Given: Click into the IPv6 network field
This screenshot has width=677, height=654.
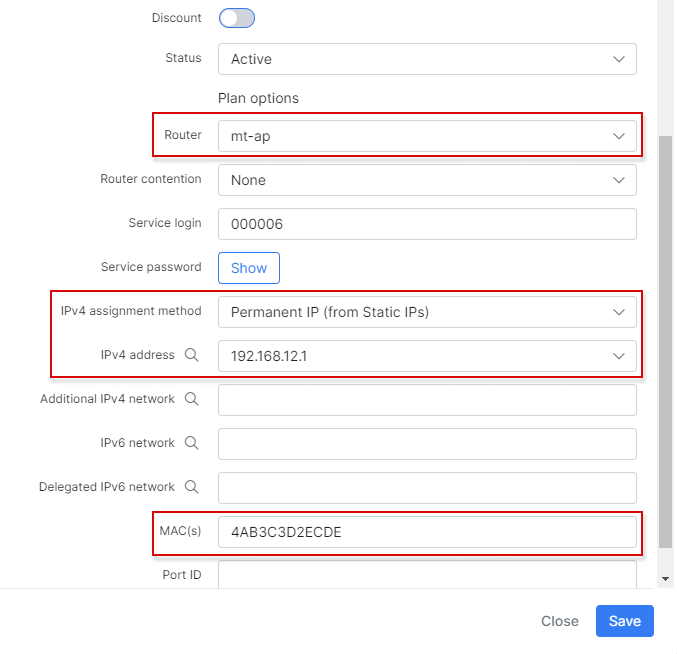Looking at the screenshot, I should (x=427, y=444).
